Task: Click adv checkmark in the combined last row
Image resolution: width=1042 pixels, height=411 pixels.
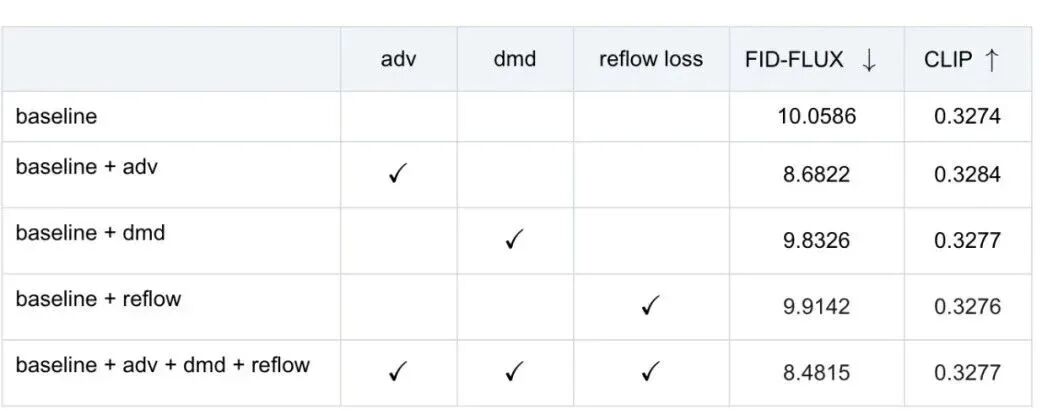Action: tap(397, 372)
